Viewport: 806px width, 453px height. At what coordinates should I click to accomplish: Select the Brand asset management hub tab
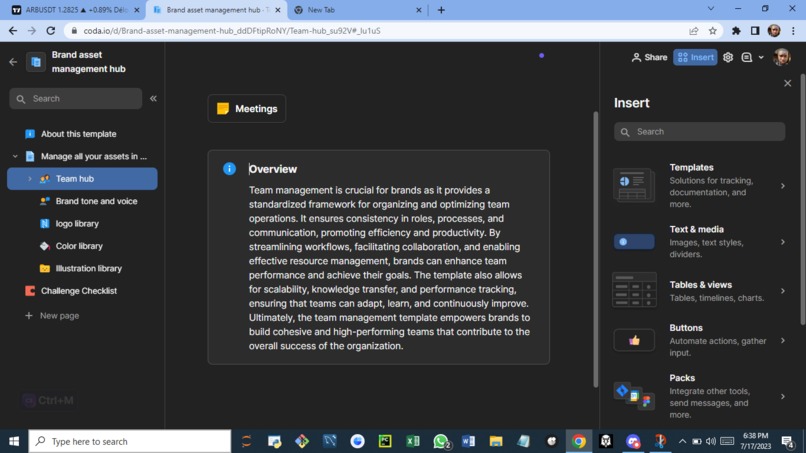[217, 10]
